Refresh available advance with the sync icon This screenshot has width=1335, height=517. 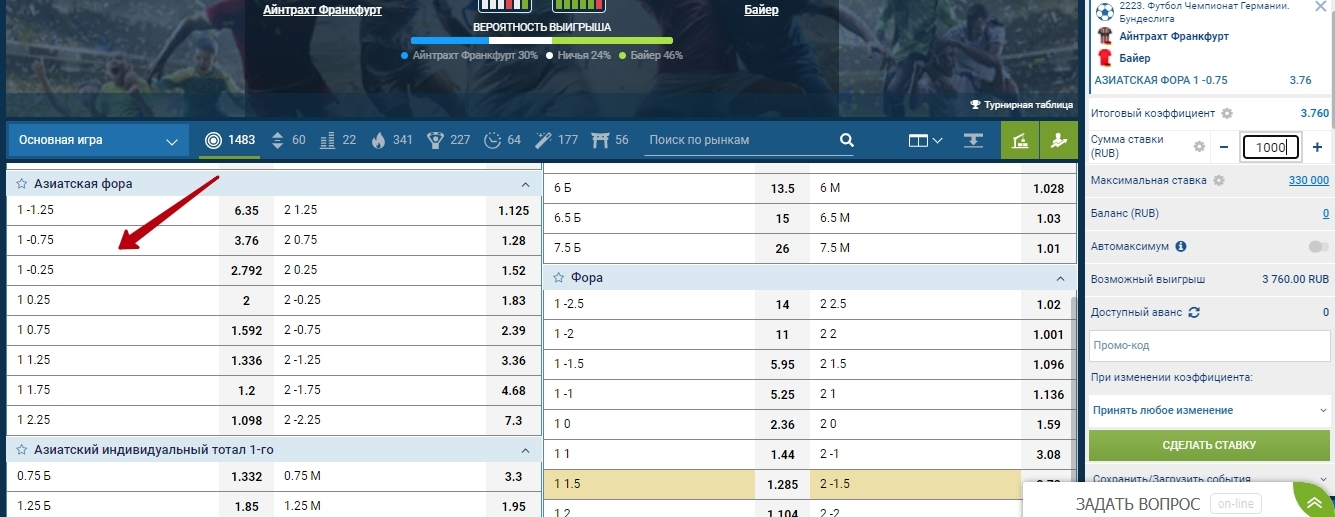point(1194,312)
